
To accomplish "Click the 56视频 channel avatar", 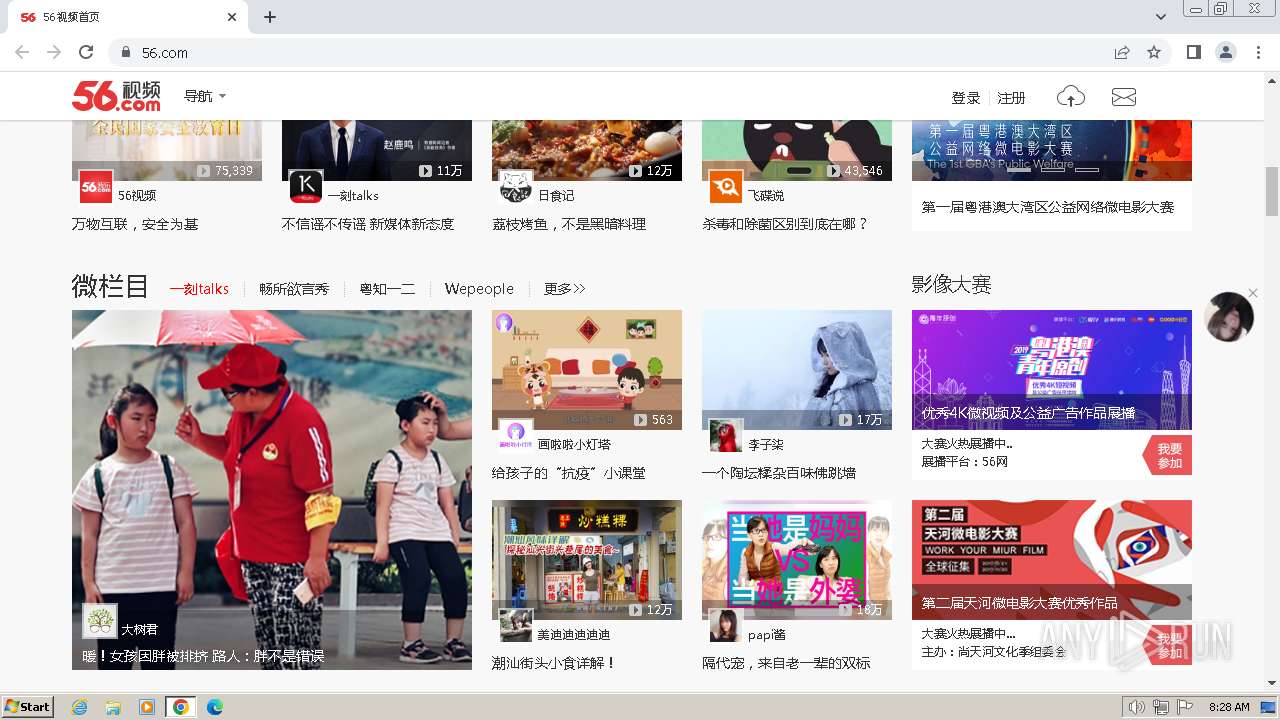I will pyautogui.click(x=96, y=187).
